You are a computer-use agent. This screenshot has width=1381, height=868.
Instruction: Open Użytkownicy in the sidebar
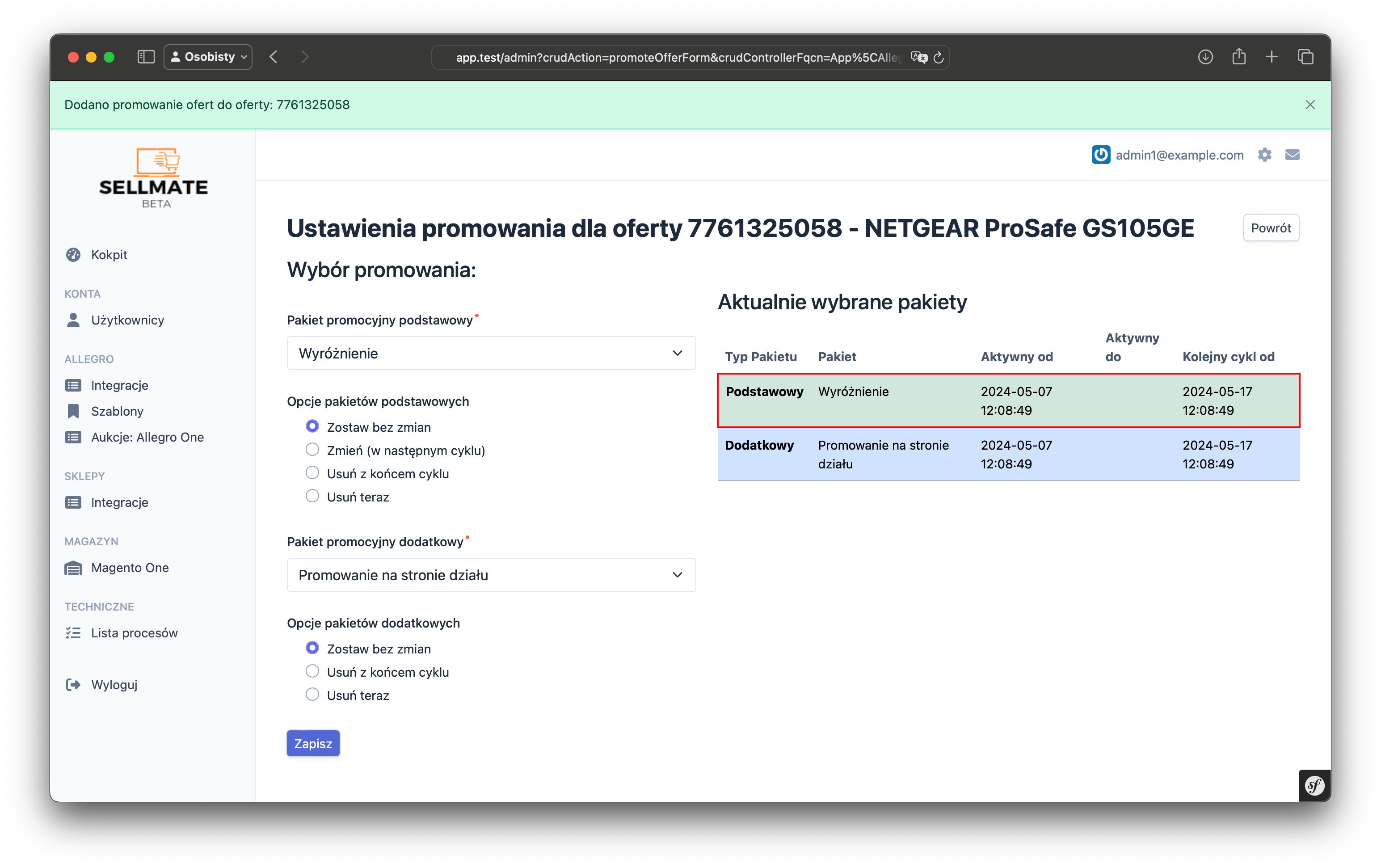[127, 320]
